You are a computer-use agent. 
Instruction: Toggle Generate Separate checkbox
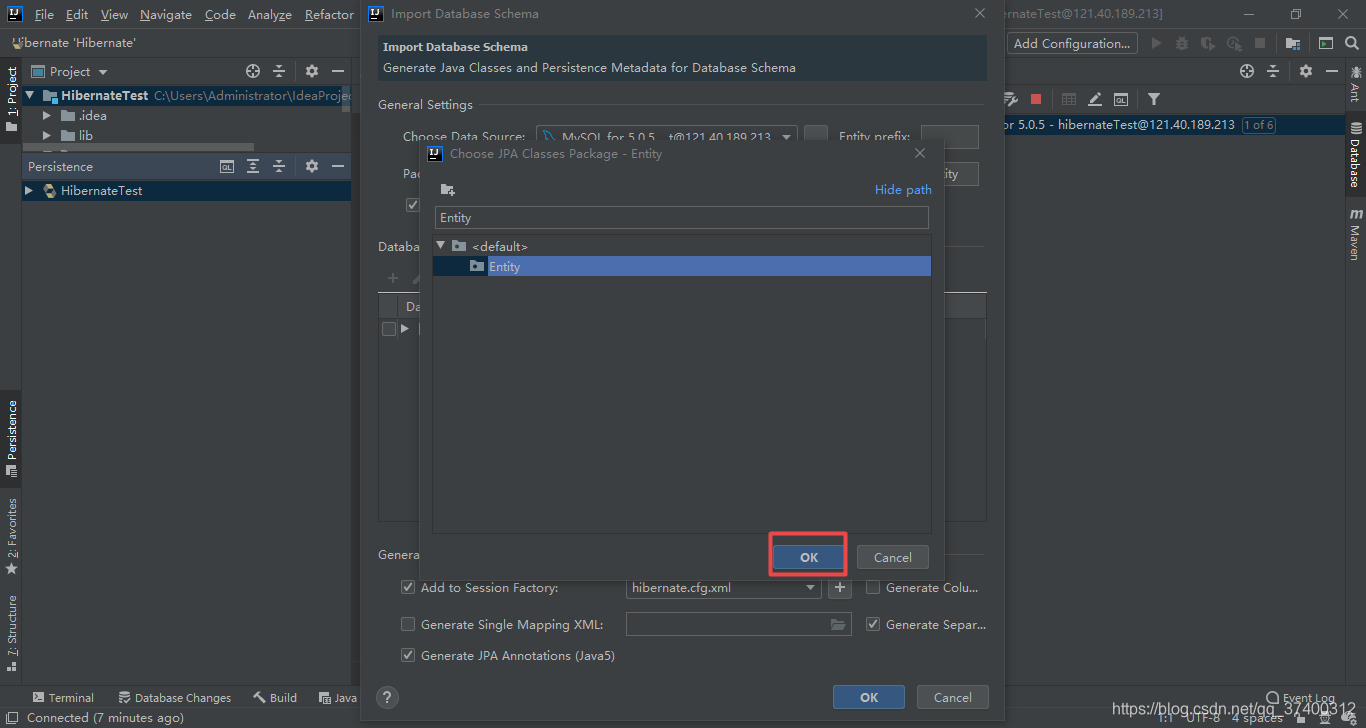point(873,625)
